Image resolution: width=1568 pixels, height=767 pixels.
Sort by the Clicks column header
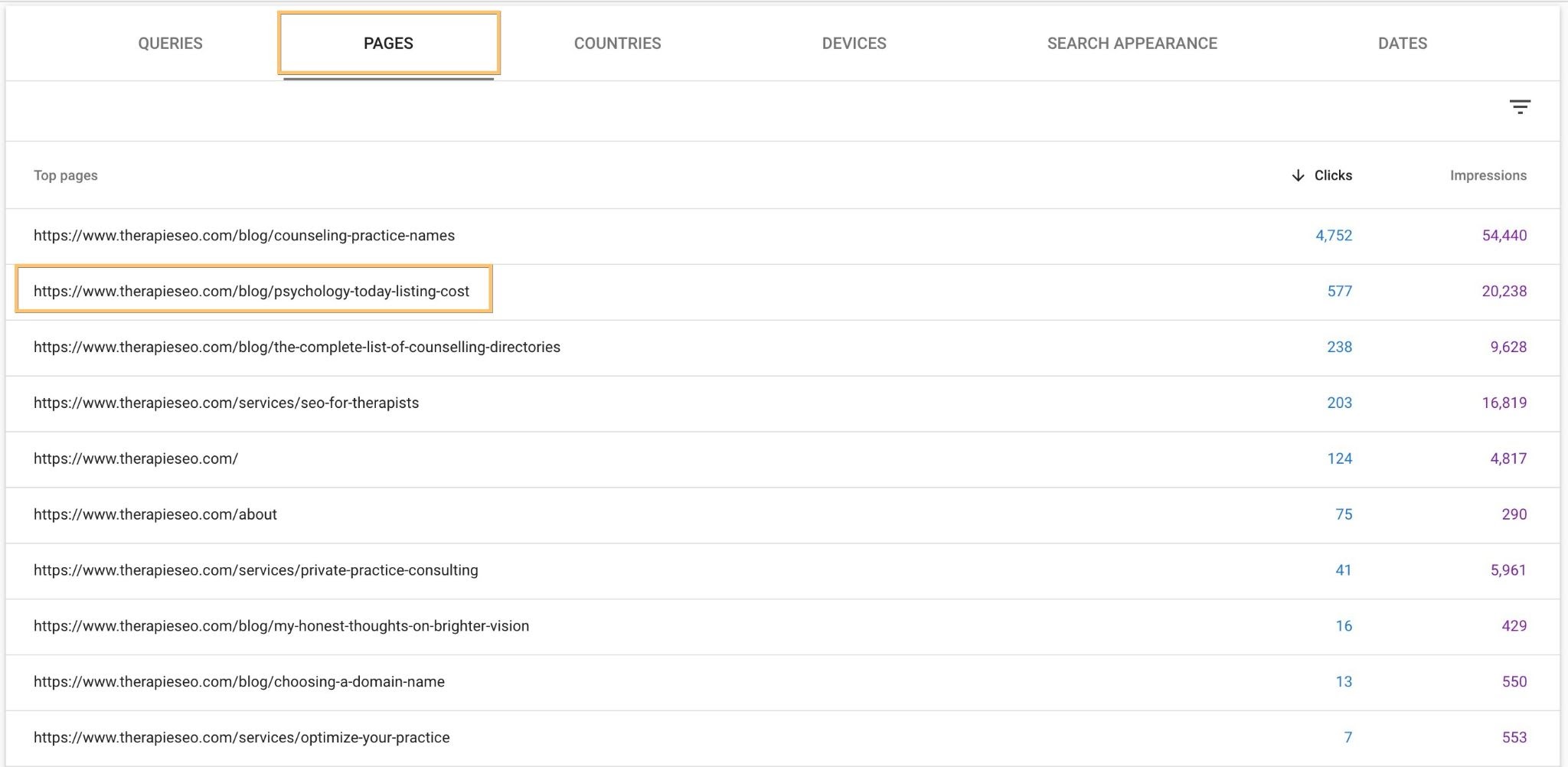point(1333,175)
